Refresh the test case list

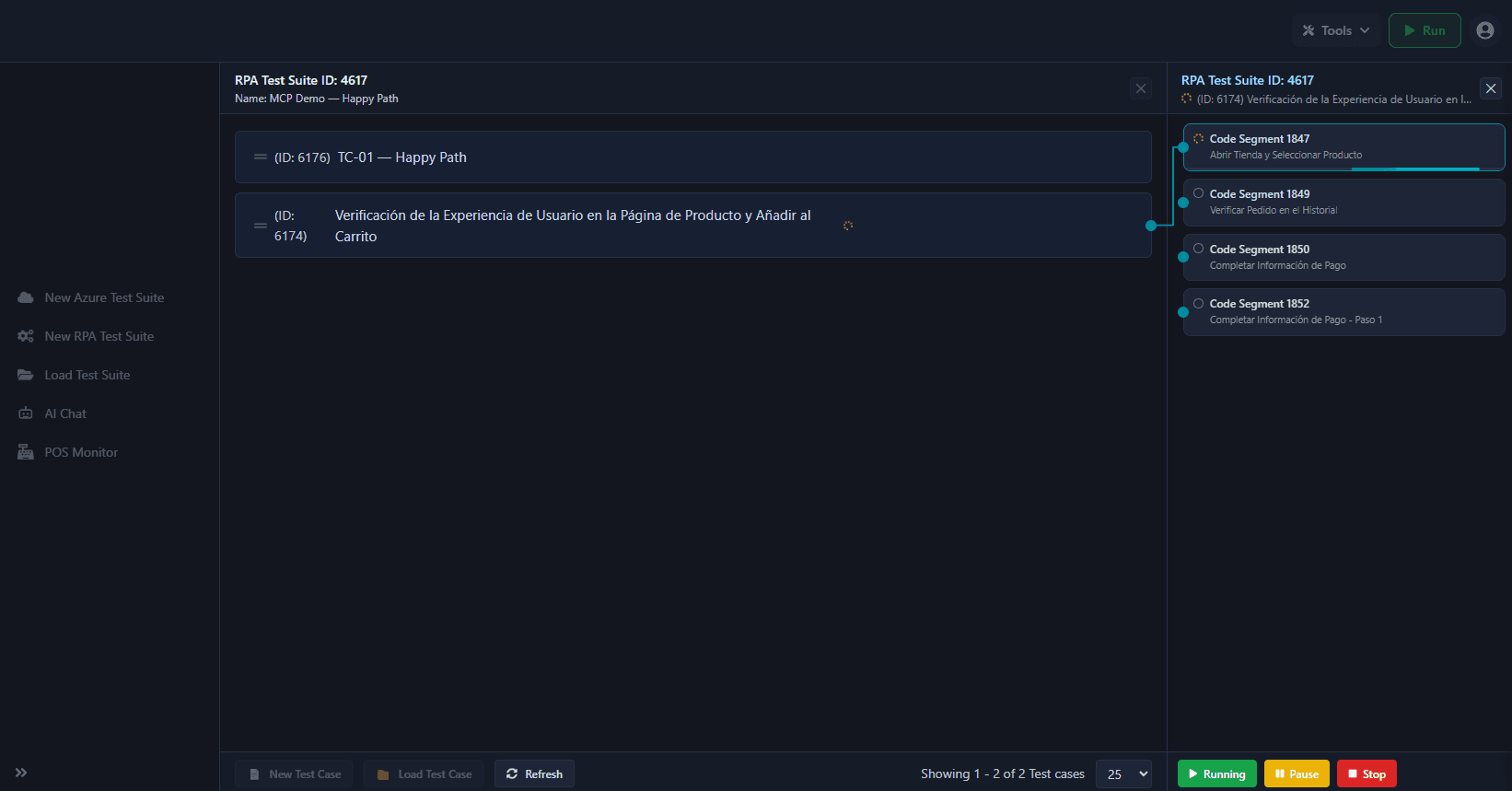coord(534,774)
